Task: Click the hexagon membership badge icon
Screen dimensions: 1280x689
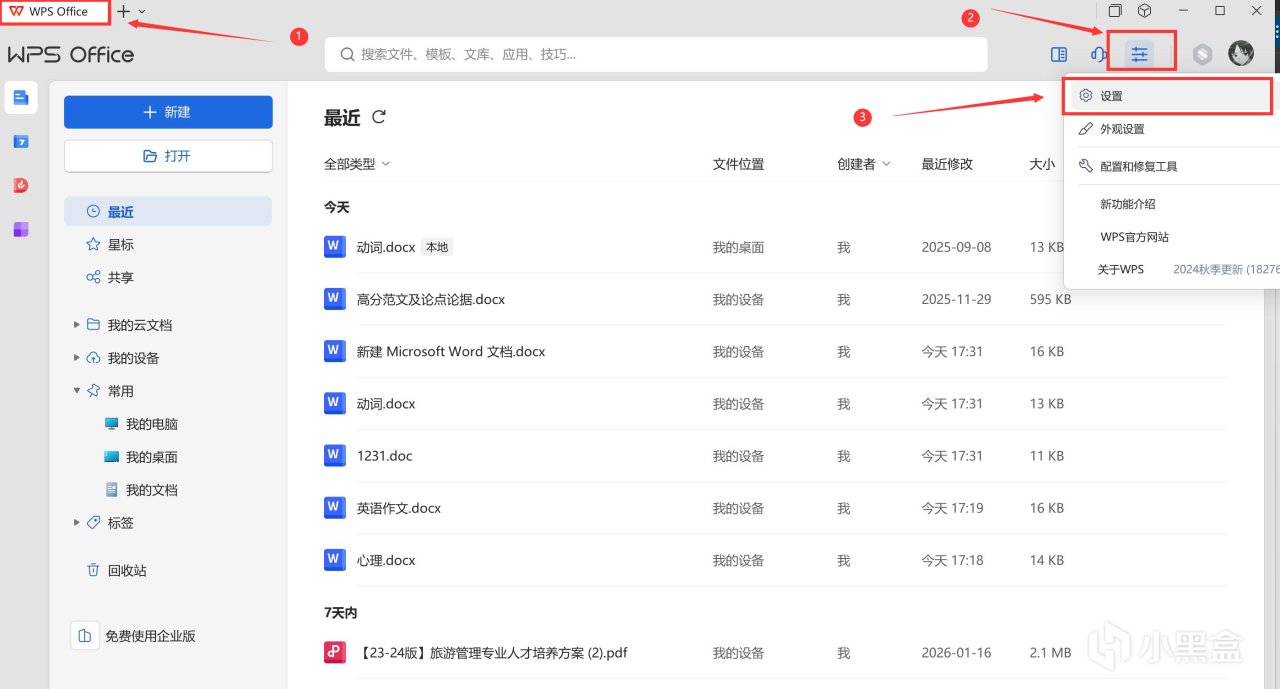Action: [x=1203, y=55]
